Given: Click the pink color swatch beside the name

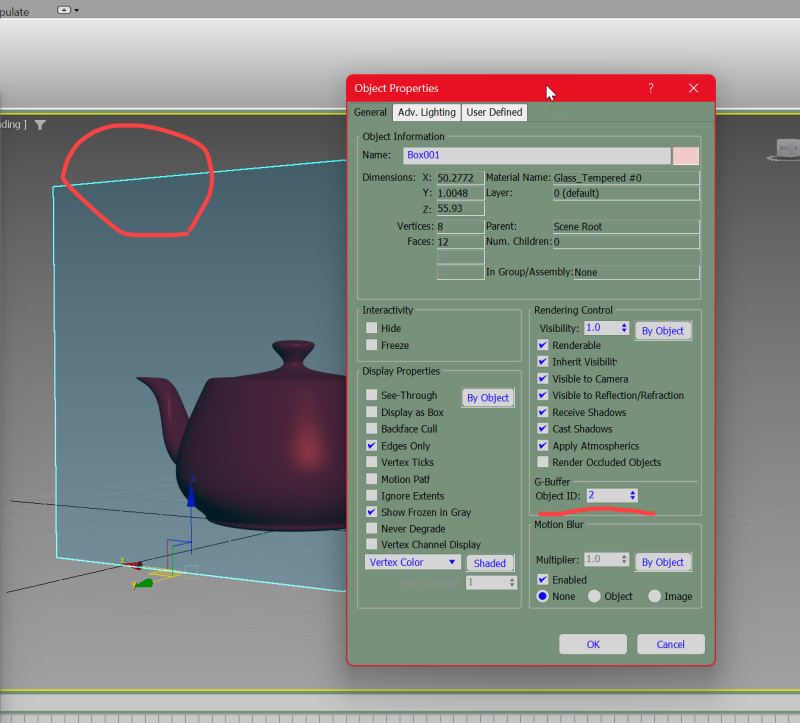Looking at the screenshot, I should (x=688, y=156).
